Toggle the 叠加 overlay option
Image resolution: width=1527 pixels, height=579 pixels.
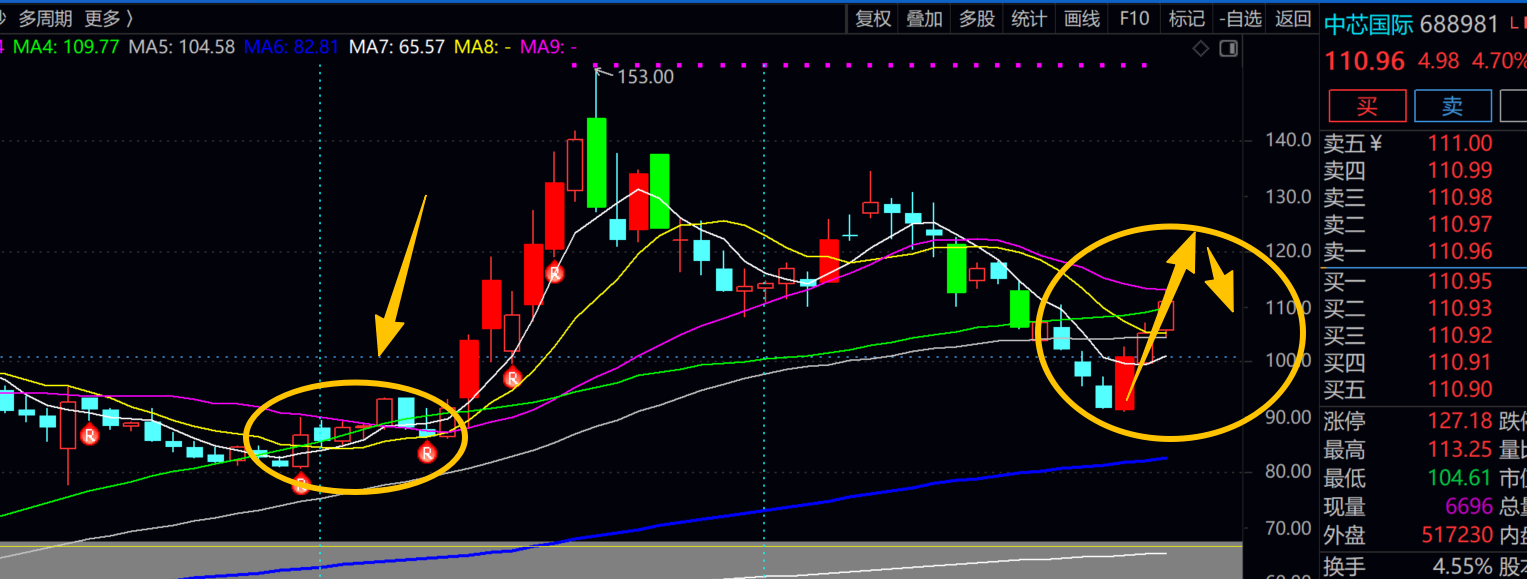[922, 18]
